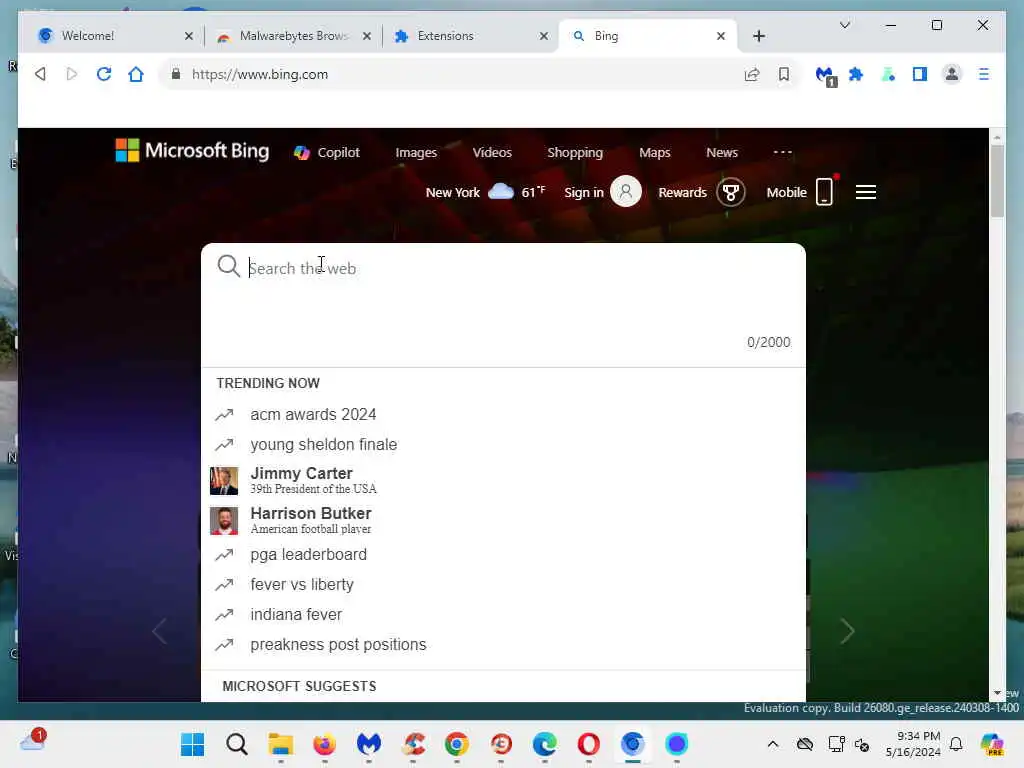Expand more Bing navigation options ellipsis
The image size is (1024, 768).
click(x=782, y=152)
